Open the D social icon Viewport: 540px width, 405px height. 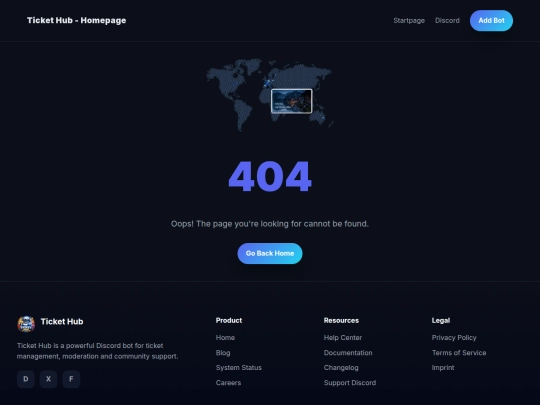click(26, 379)
